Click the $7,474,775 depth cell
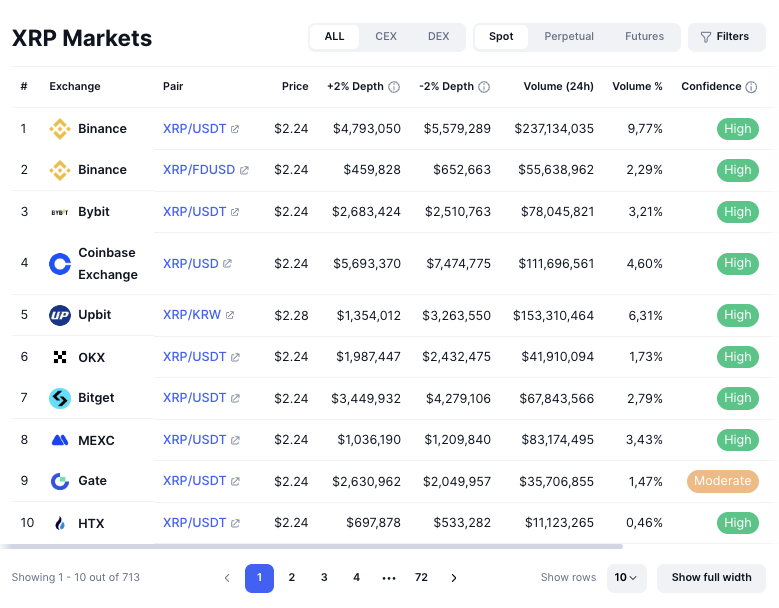The height and width of the screenshot is (608, 779). click(459, 264)
